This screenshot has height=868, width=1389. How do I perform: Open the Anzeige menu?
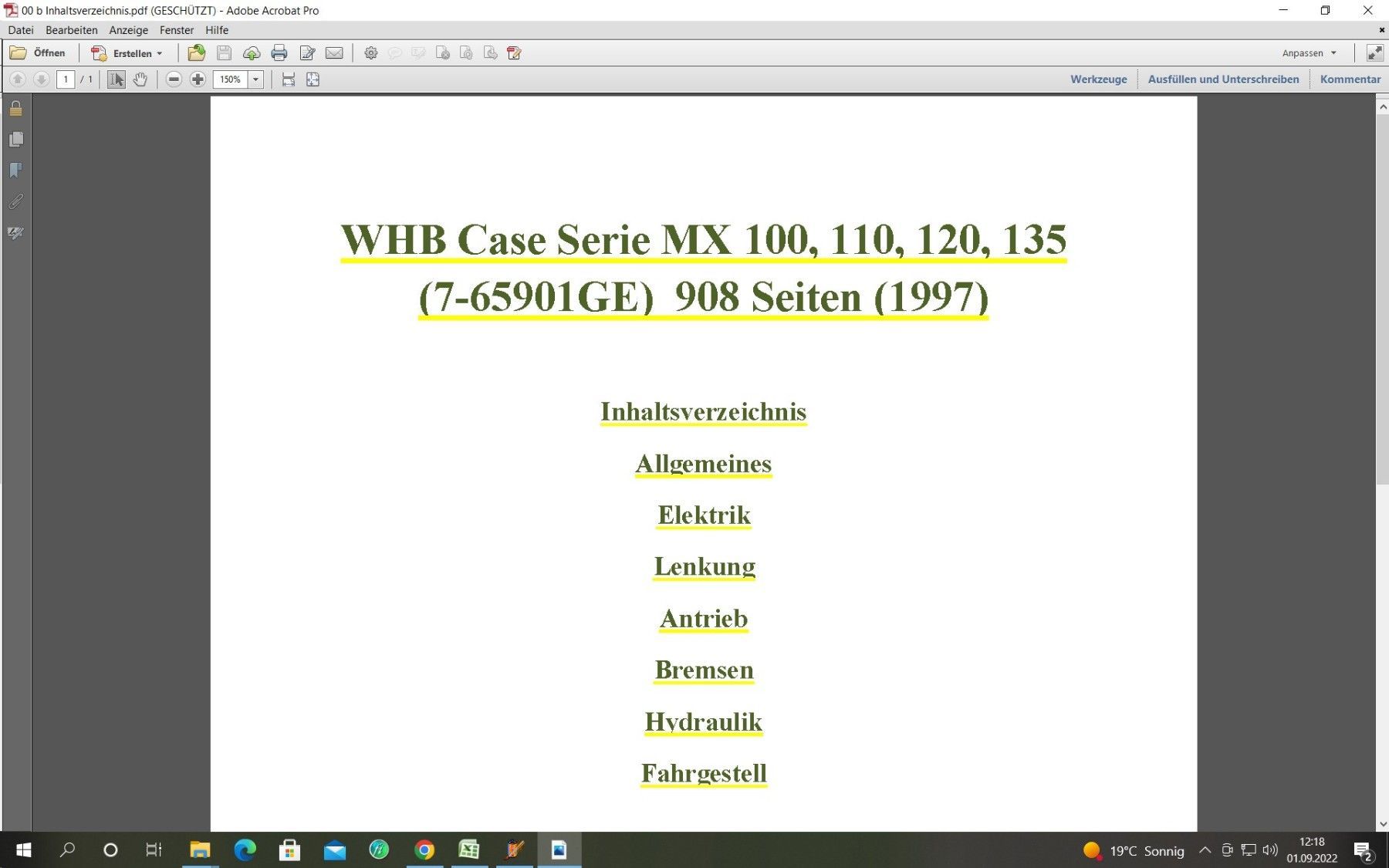pos(128,30)
